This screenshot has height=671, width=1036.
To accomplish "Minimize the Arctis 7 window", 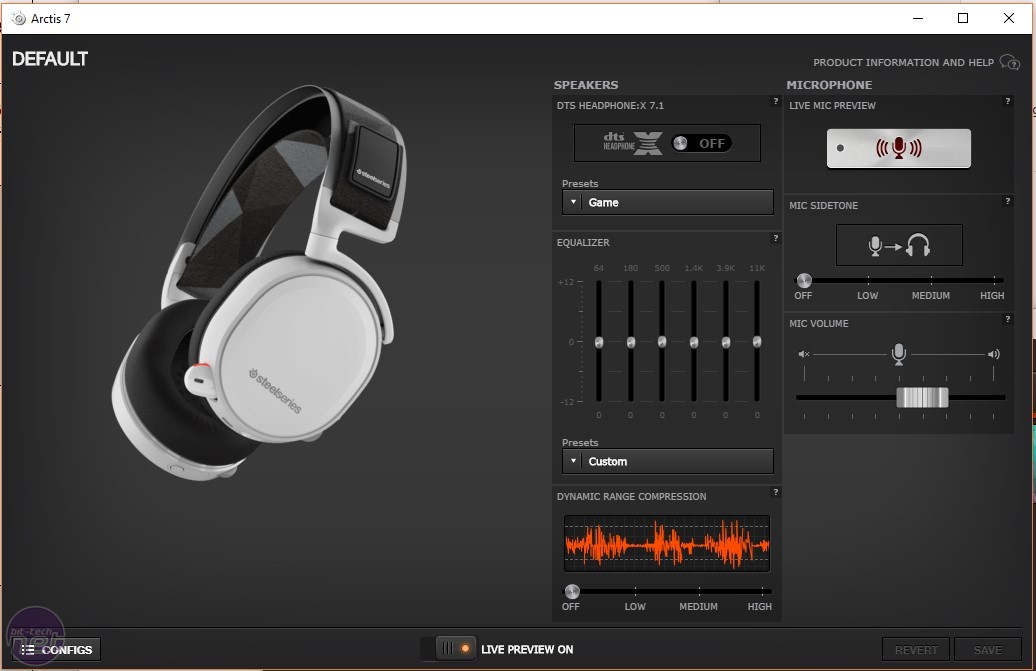I will (x=918, y=18).
